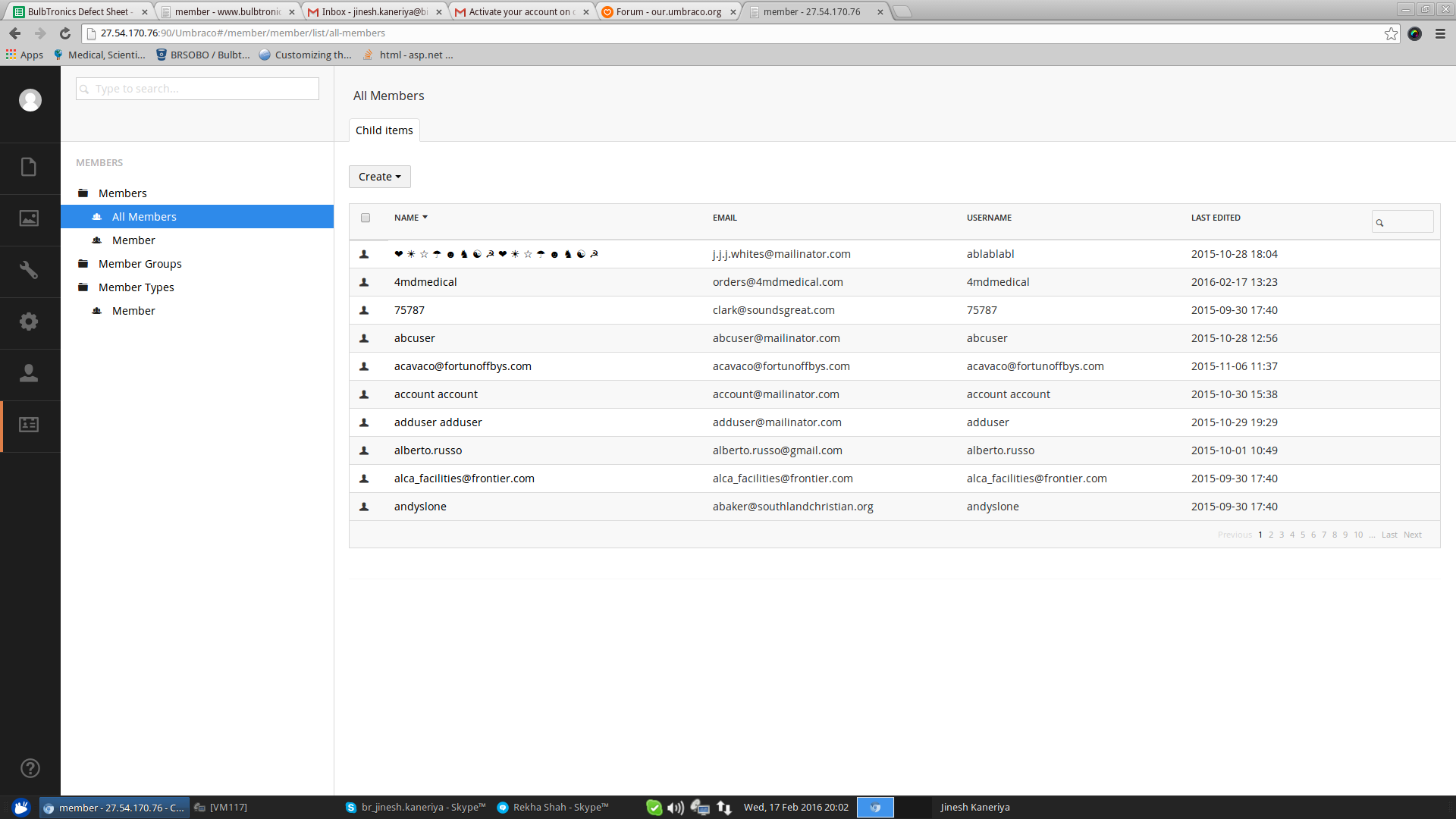Click browser back arrow
Viewport: 1456px width, 819px height.
(15, 33)
